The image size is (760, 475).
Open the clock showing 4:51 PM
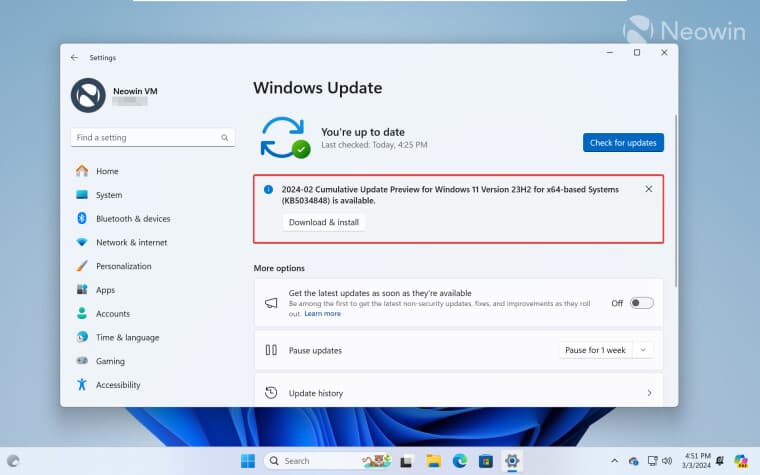(697, 460)
